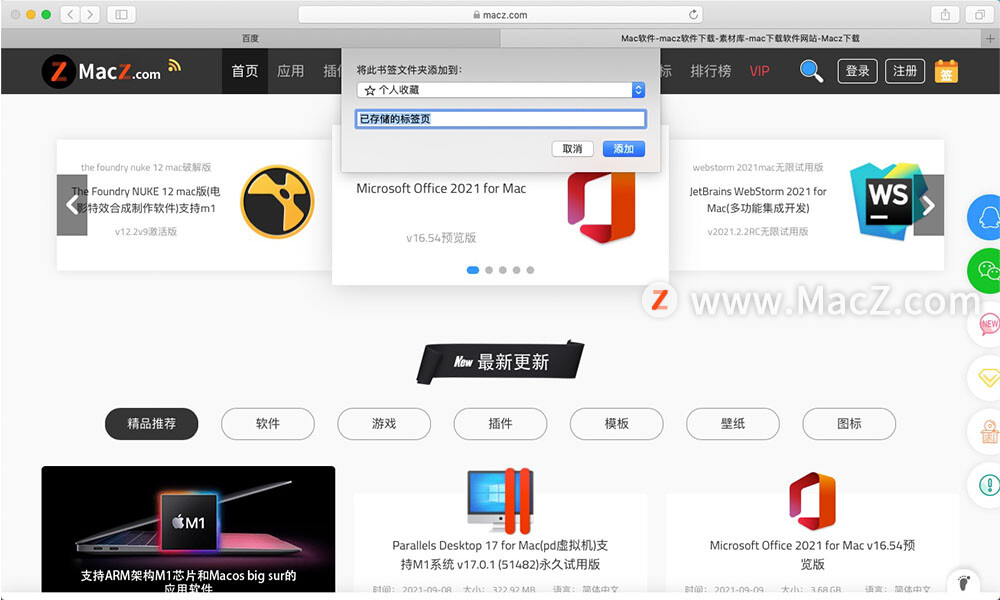This screenshot has width=1000, height=600.
Task: Show the Safari sidebar
Action: coord(121,14)
